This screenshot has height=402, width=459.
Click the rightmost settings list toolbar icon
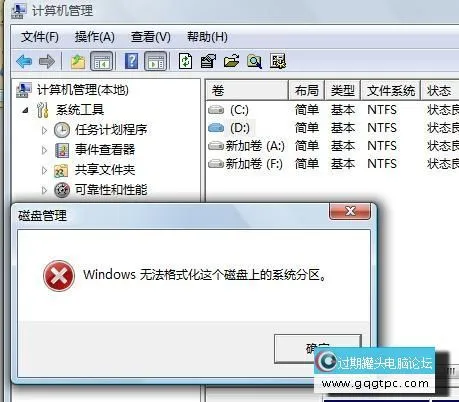(278, 61)
